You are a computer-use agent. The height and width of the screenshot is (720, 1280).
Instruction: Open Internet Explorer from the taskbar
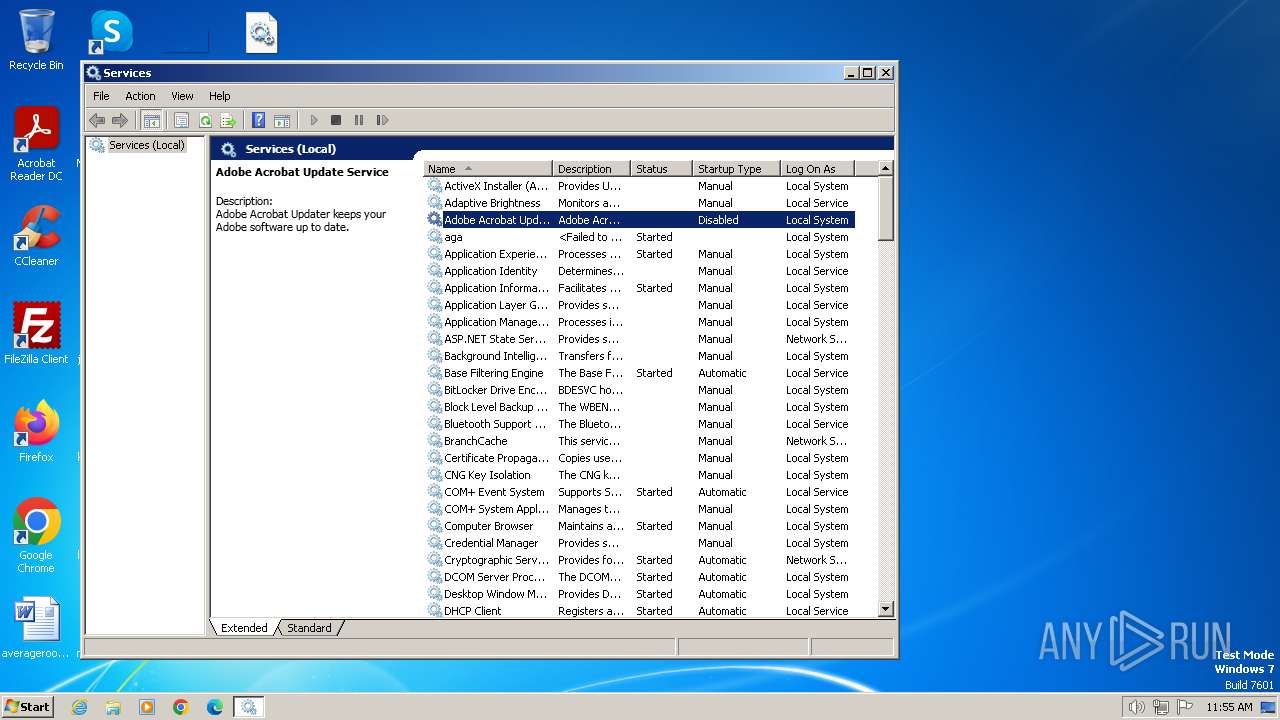point(79,707)
